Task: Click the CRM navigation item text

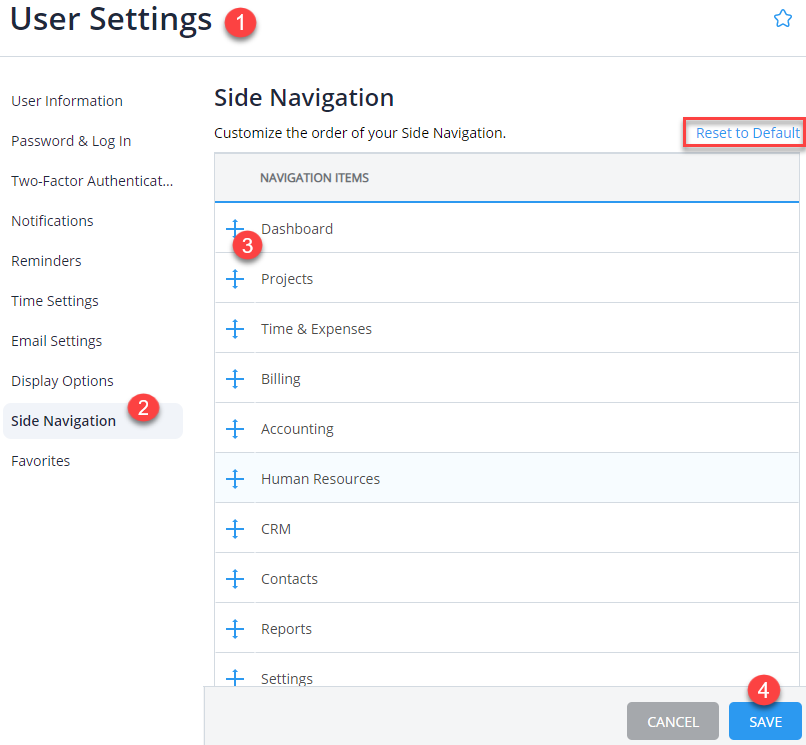Action: pos(276,529)
